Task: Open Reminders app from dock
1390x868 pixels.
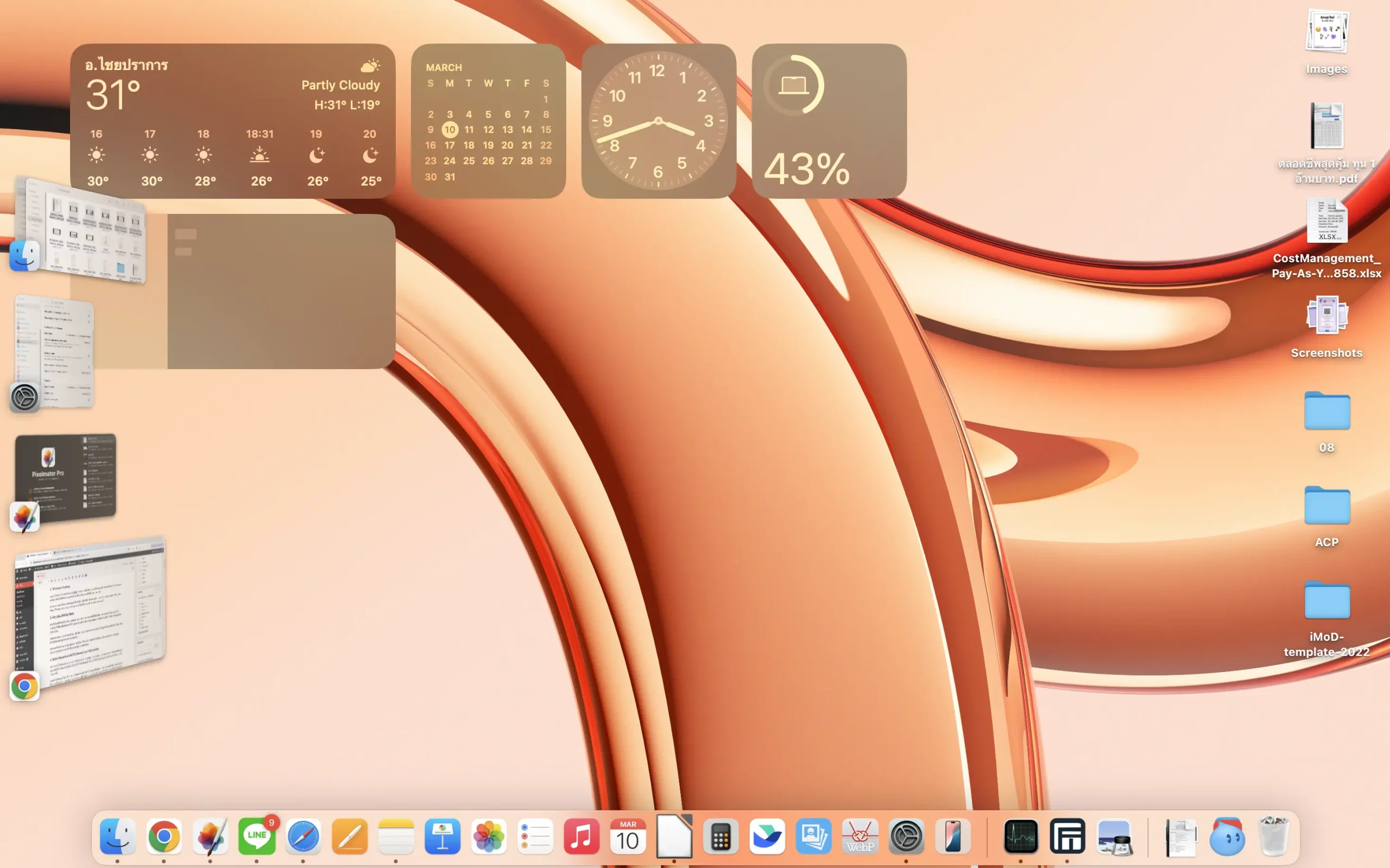Action: 535,837
